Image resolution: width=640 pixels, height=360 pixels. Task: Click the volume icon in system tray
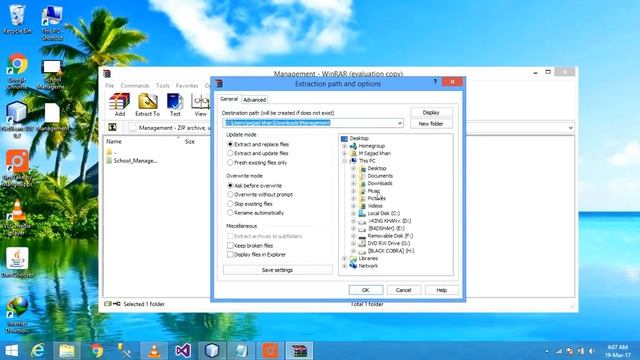(x=591, y=351)
